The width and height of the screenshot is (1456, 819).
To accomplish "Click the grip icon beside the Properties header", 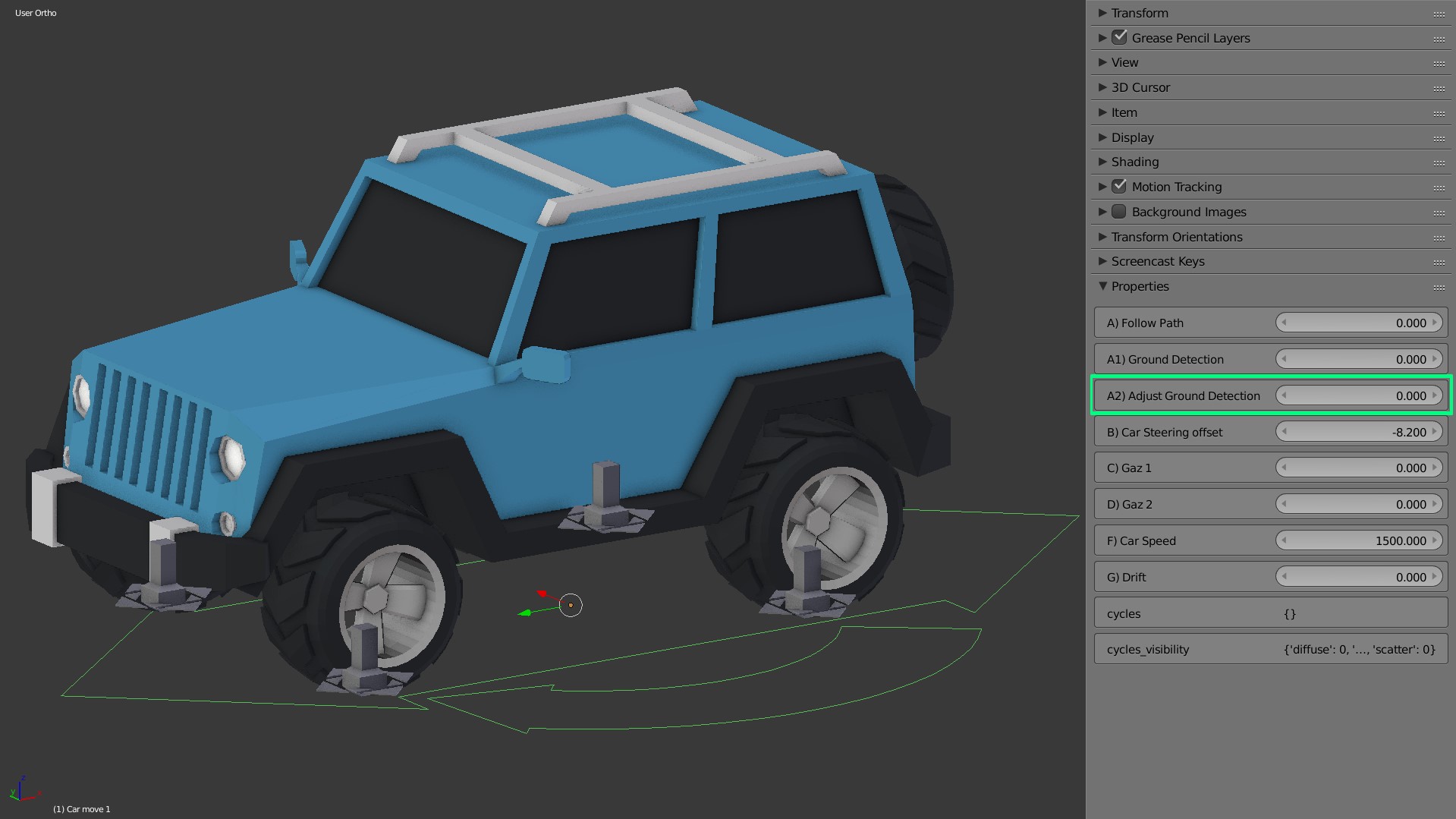I will (1439, 288).
